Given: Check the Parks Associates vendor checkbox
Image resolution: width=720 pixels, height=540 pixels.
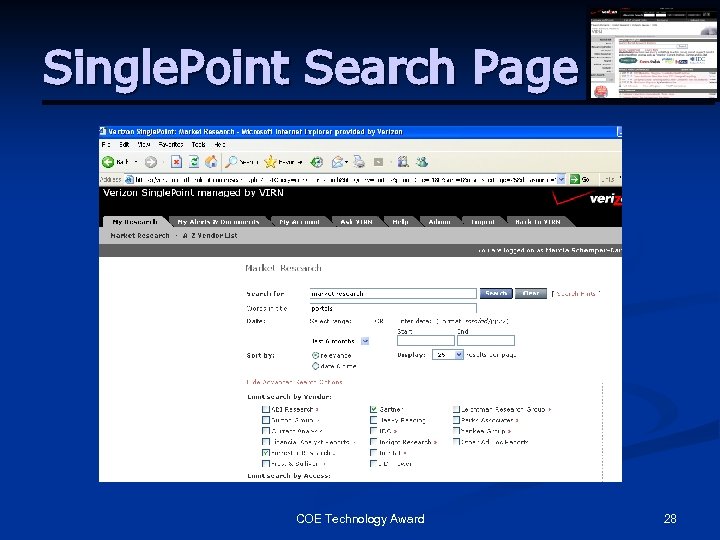Looking at the screenshot, I should pyautogui.click(x=456, y=420).
